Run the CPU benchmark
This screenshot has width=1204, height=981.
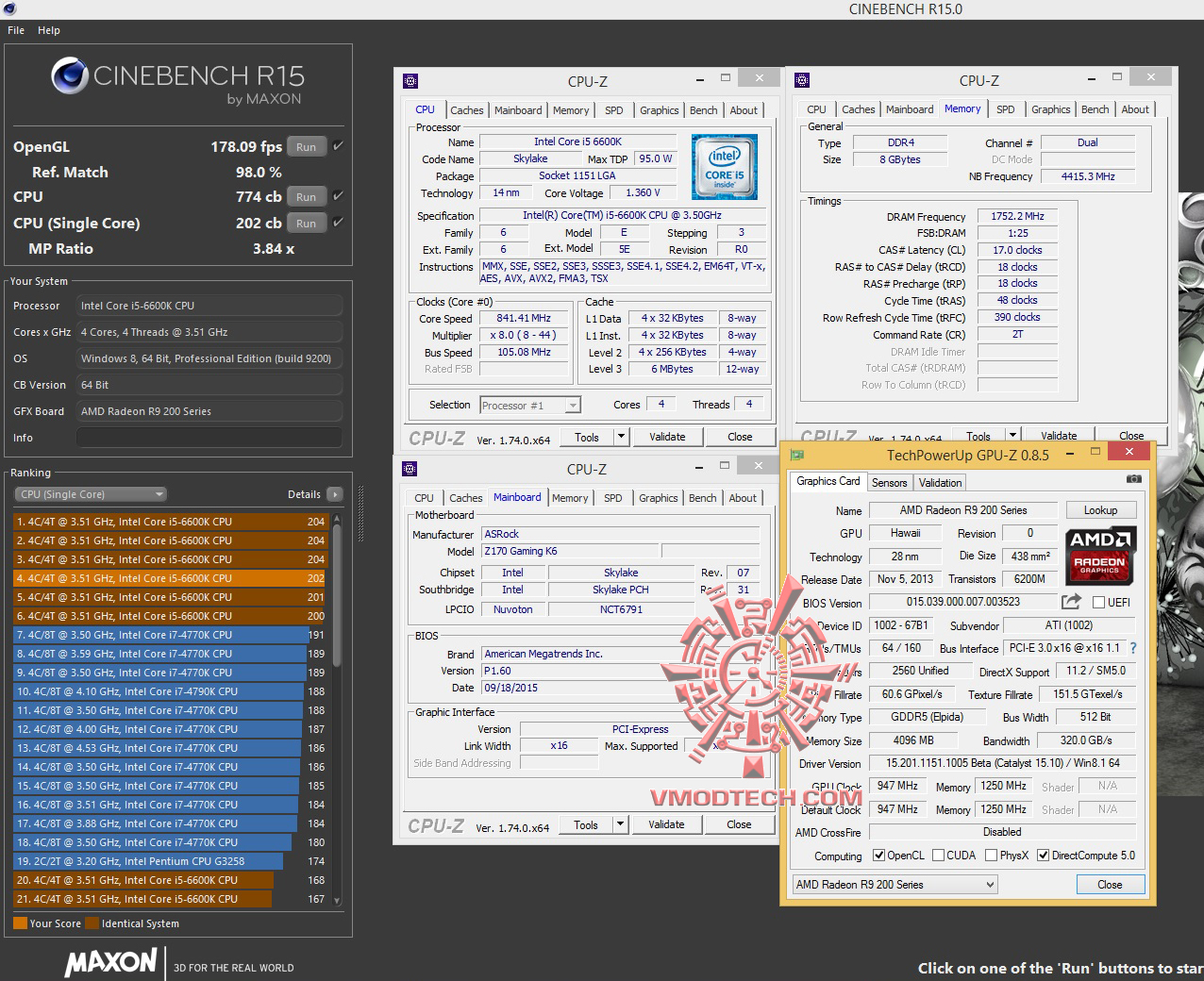coord(306,196)
